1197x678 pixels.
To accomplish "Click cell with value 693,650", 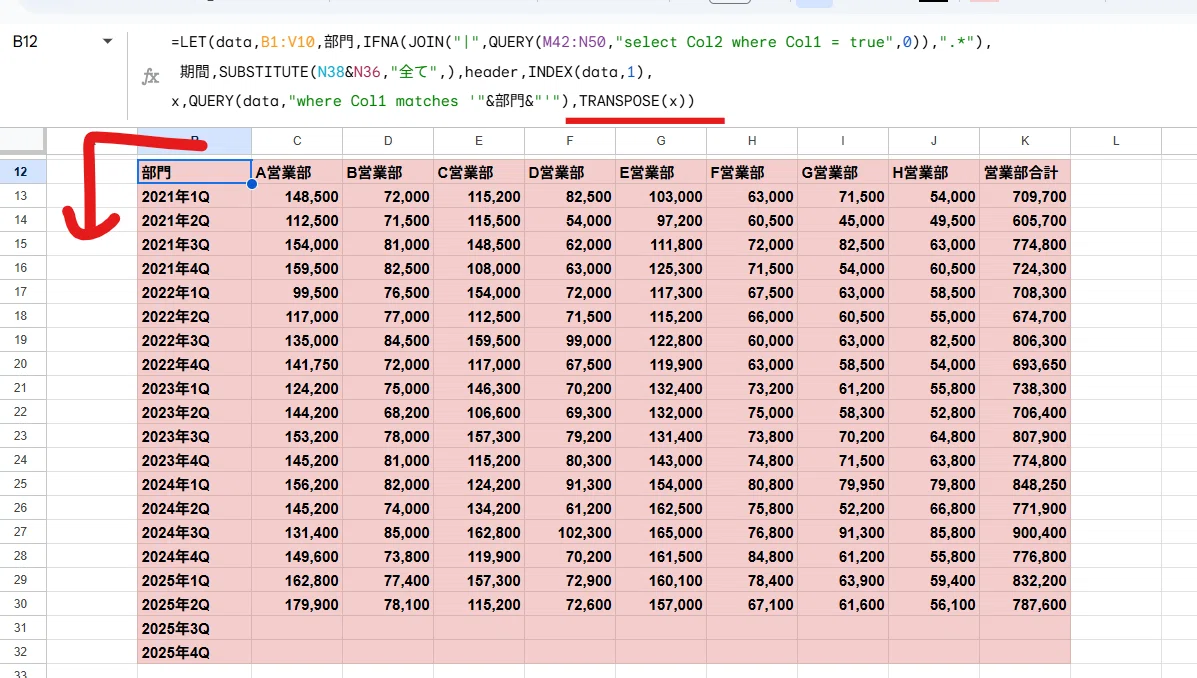I will click(x=1025, y=364).
